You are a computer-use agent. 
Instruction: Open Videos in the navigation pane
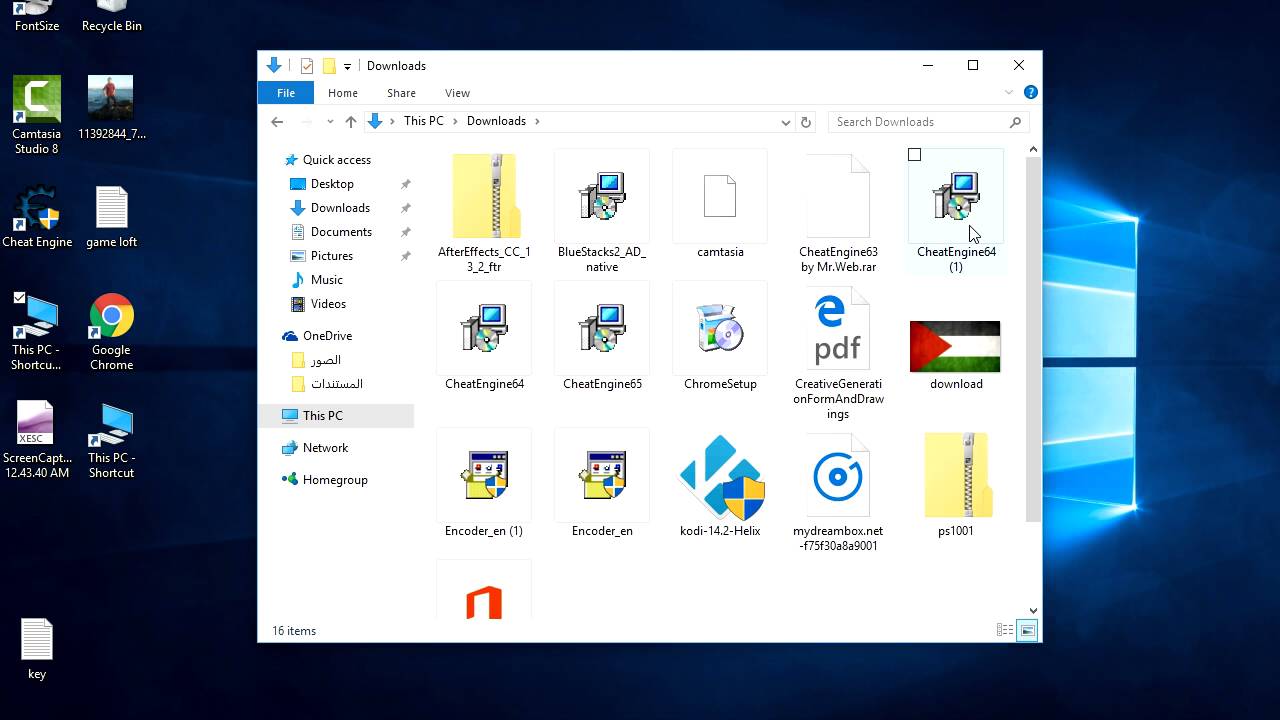(x=328, y=304)
